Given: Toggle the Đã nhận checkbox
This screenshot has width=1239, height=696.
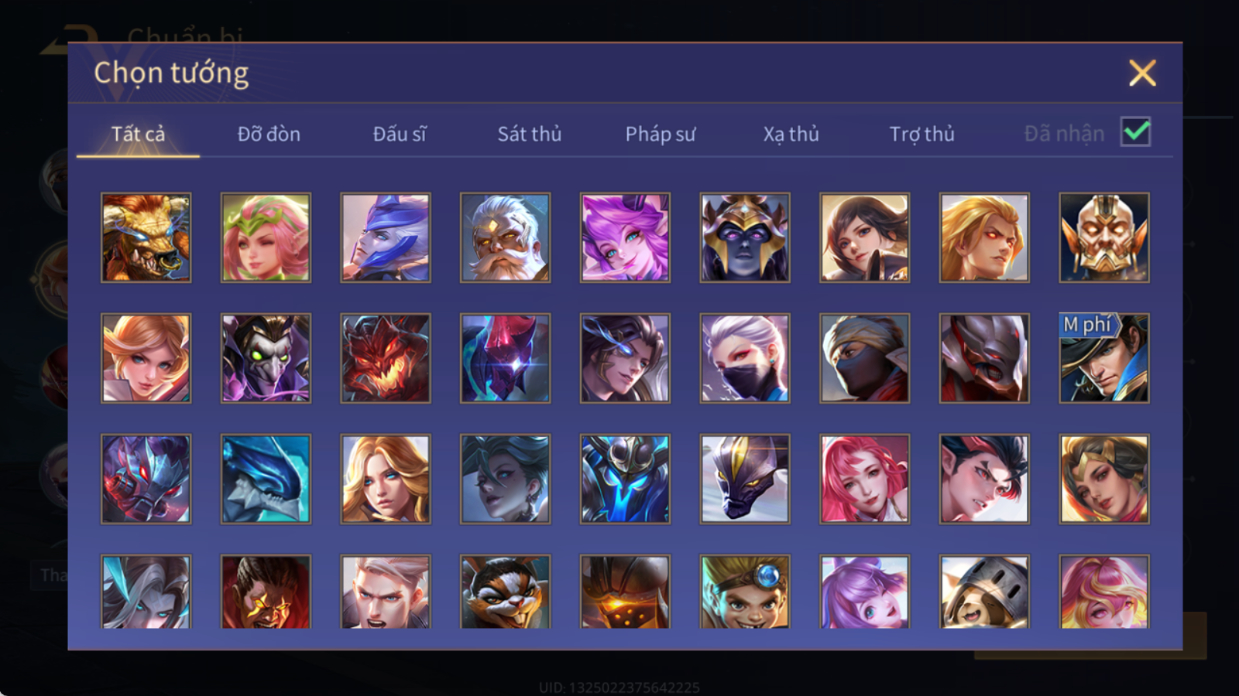Looking at the screenshot, I should coord(1135,132).
